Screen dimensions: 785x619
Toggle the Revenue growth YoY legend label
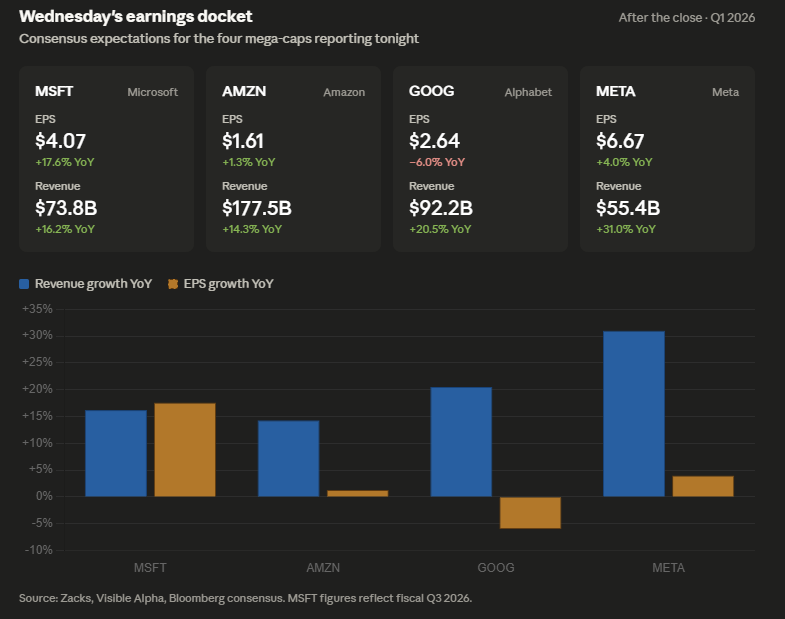pos(93,284)
